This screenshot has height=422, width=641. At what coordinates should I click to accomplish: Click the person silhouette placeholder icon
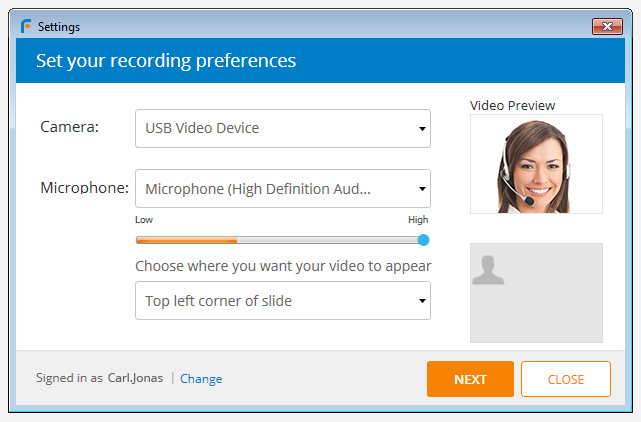[488, 270]
